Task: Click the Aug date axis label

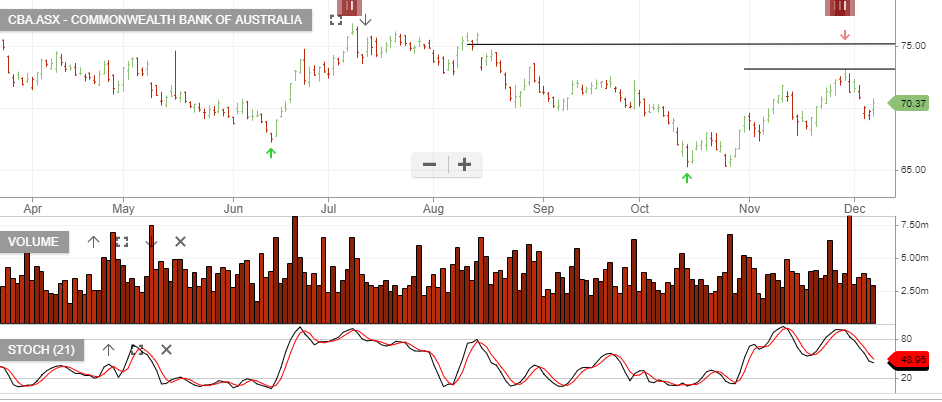Action: pos(433,209)
